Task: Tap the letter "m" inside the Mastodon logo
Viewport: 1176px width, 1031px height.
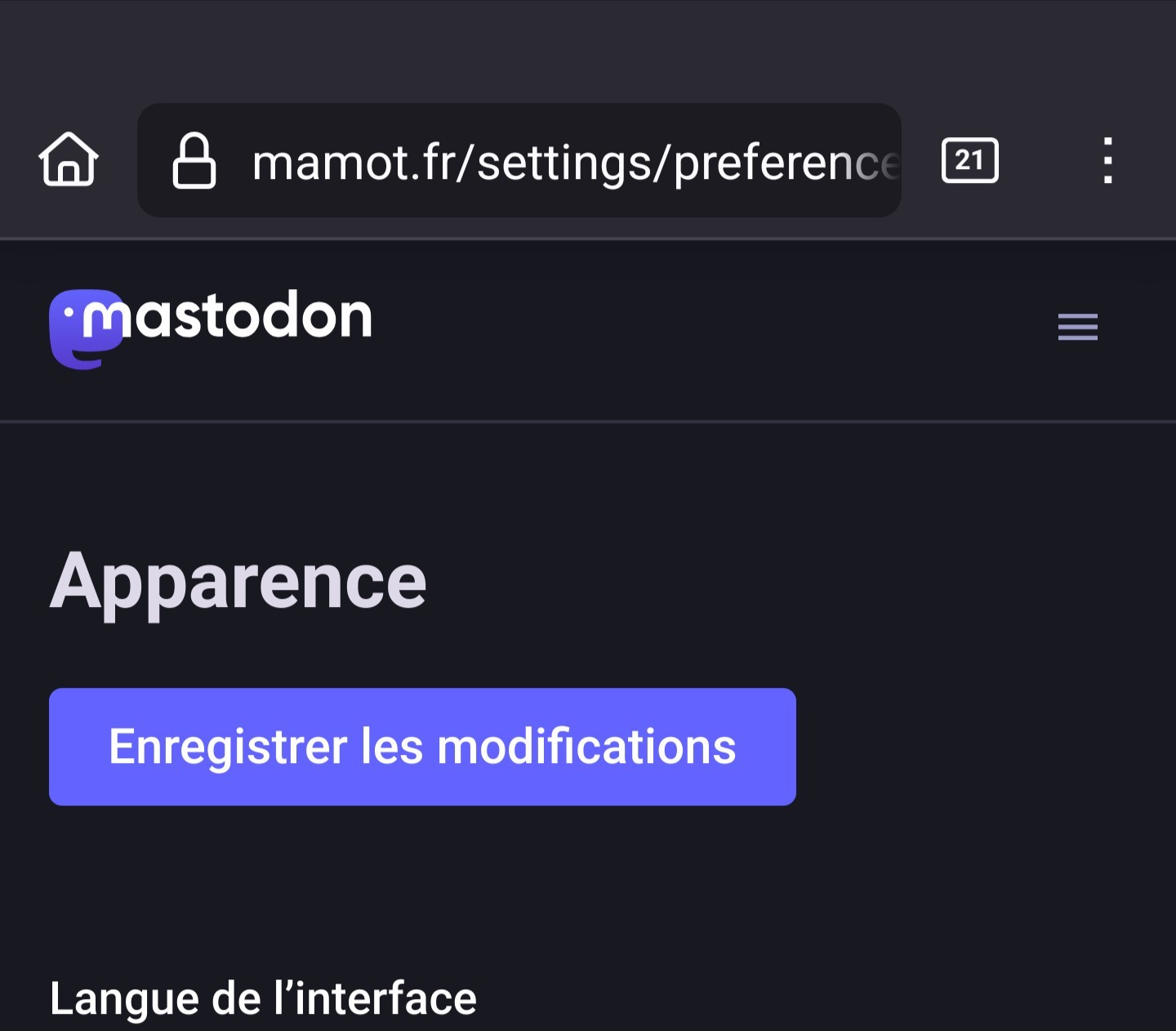Action: pyautogui.click(x=105, y=320)
